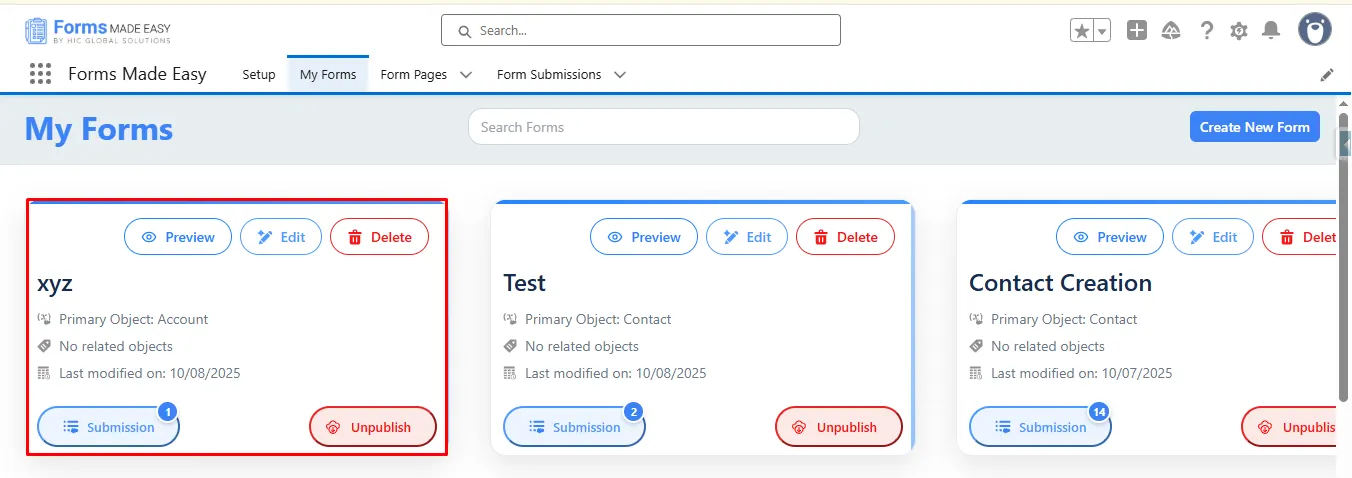The height and width of the screenshot is (478, 1352).
Task: Click the Favorites star icon
Action: point(1082,31)
